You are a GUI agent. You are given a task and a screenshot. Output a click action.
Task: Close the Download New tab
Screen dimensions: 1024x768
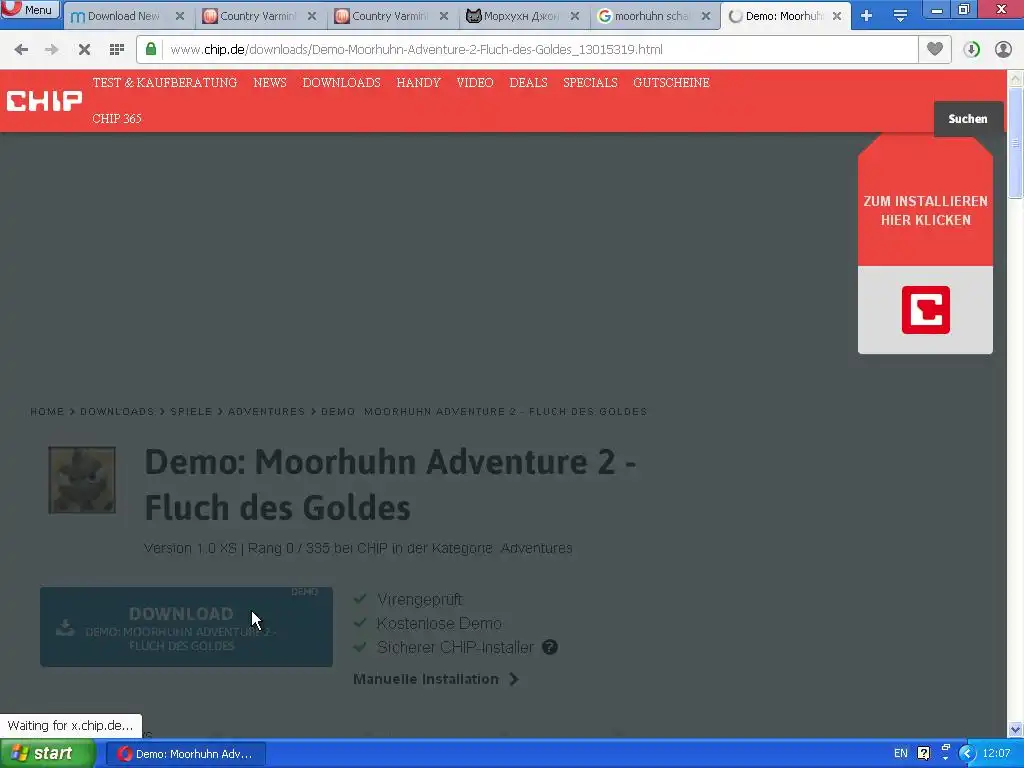(180, 16)
